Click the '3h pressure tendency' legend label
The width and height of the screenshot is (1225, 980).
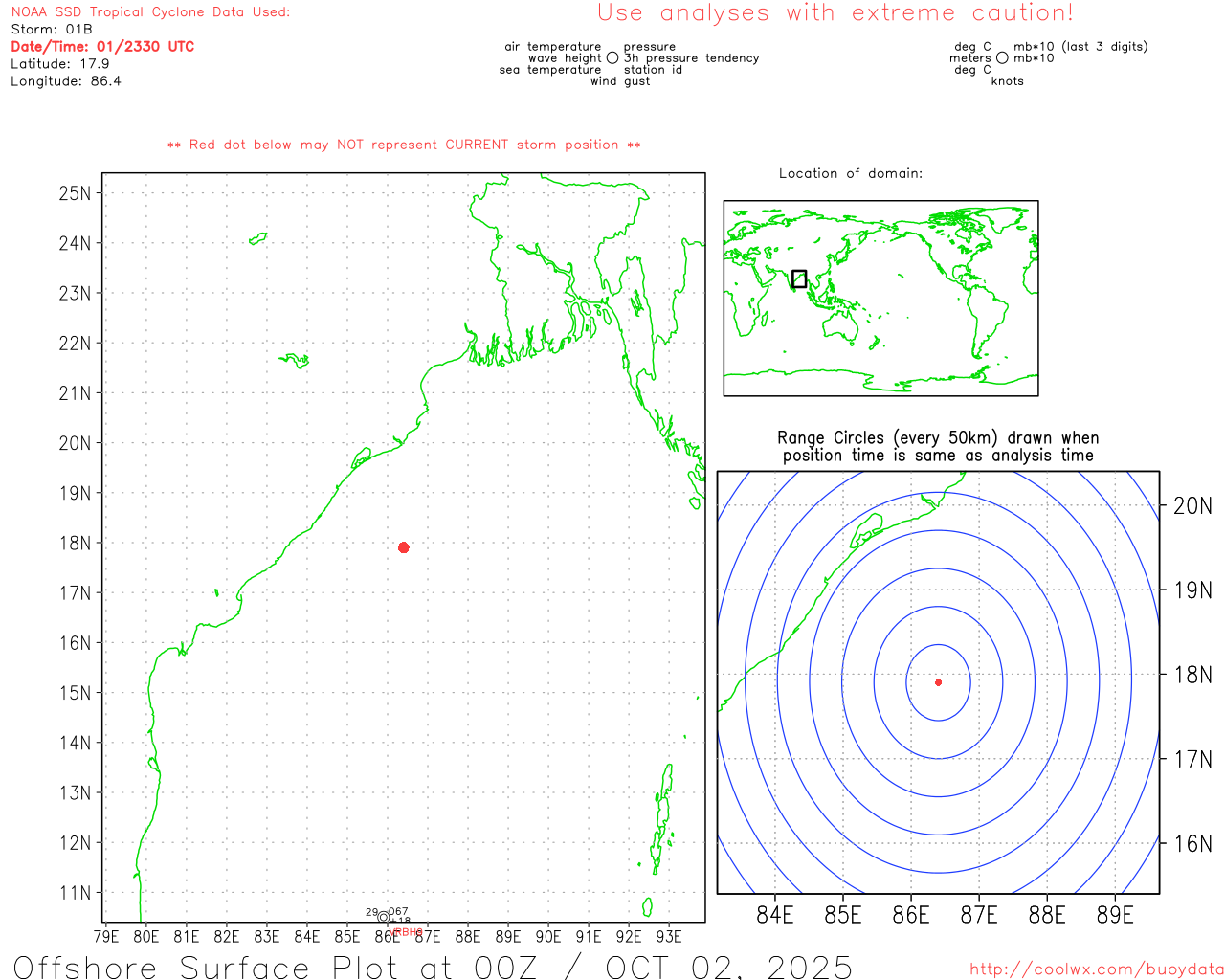point(691,58)
